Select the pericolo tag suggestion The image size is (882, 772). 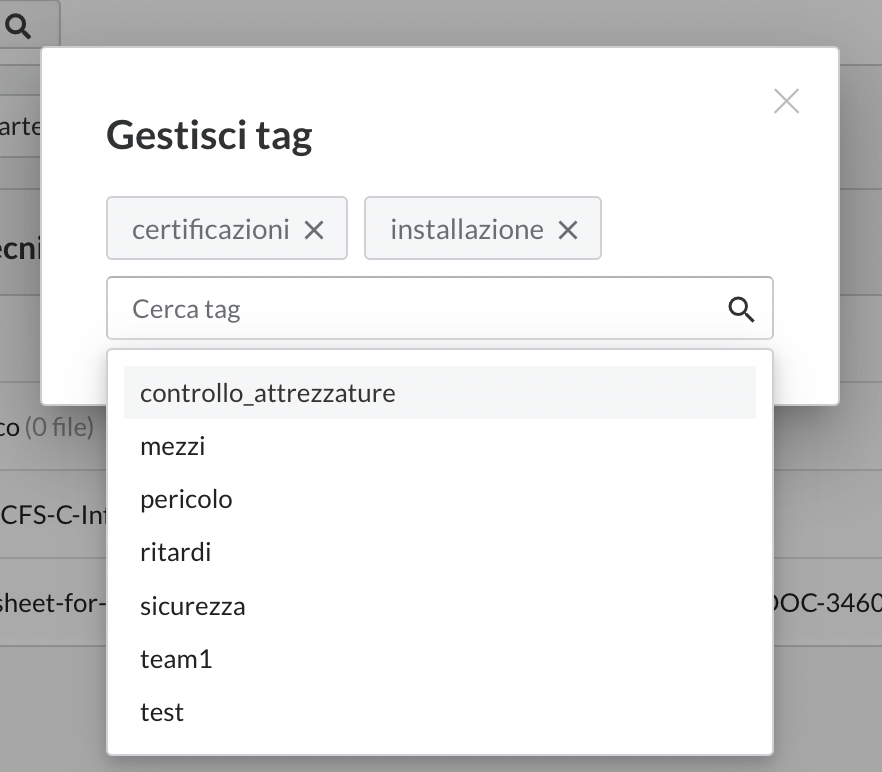pyautogui.click(x=186, y=499)
